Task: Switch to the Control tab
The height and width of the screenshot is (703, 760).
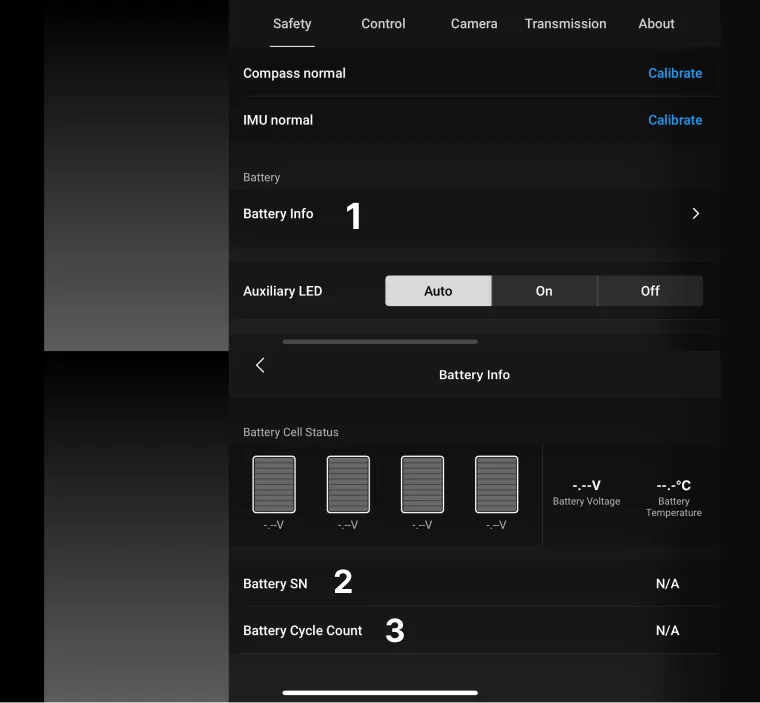Action: coord(383,24)
